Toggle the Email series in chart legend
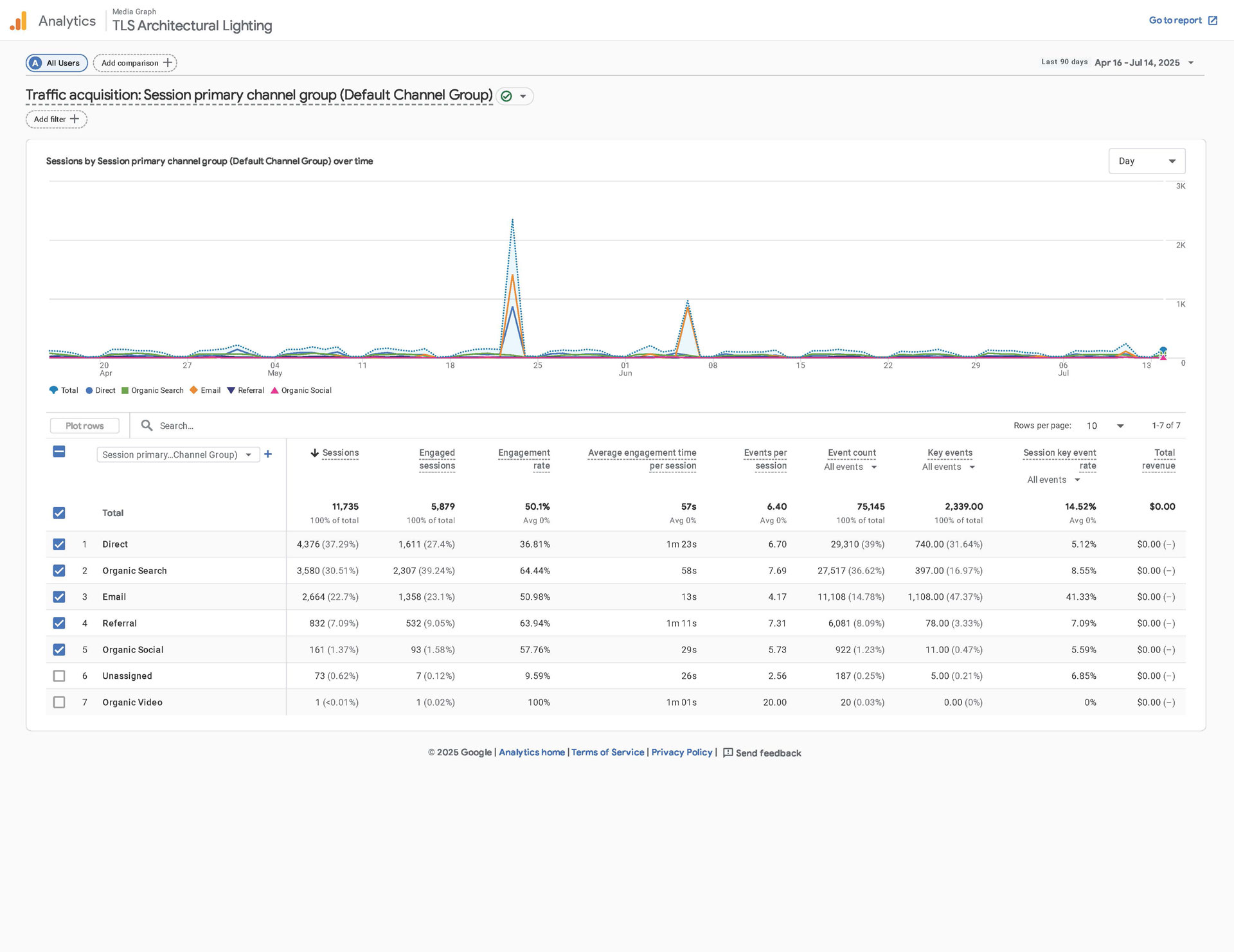This screenshot has width=1234, height=952. point(206,391)
